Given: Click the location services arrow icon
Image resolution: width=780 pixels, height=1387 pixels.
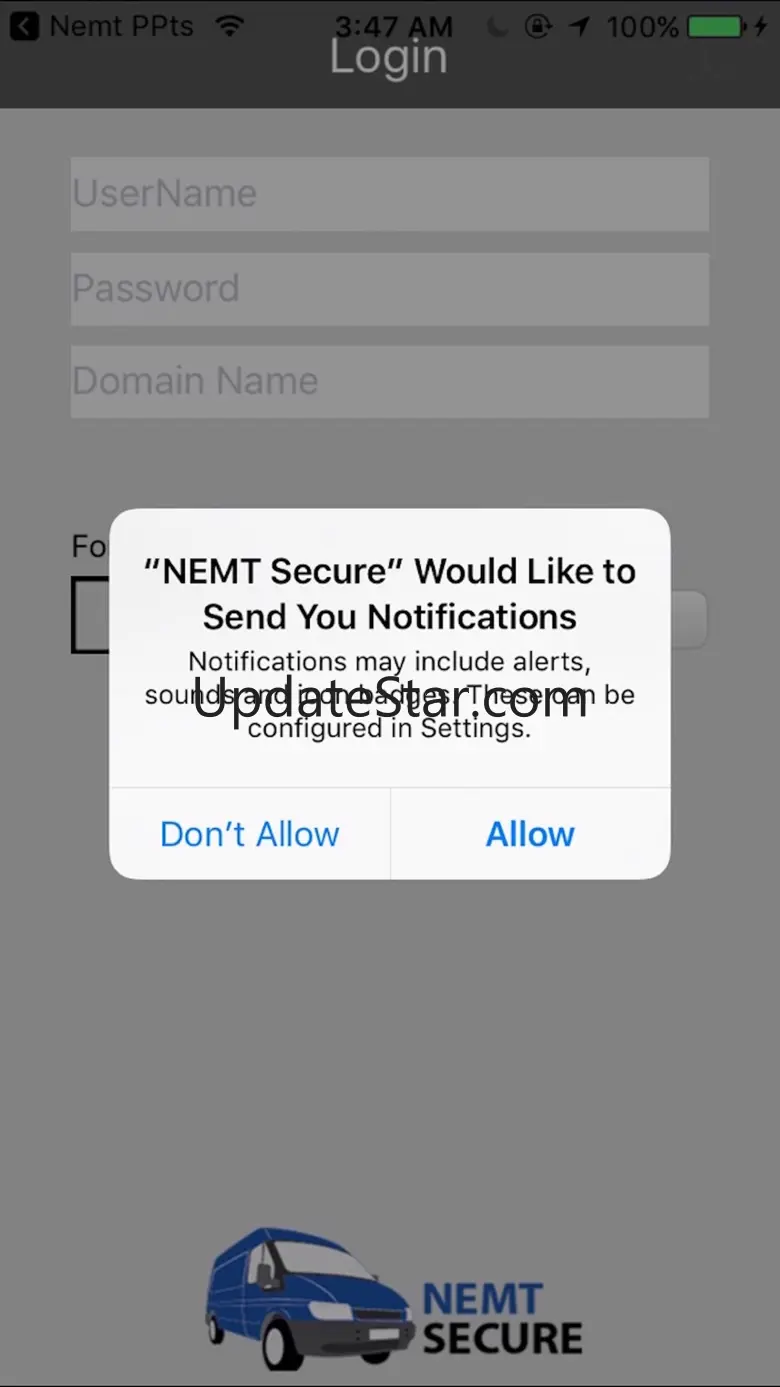Looking at the screenshot, I should pyautogui.click(x=579, y=27).
